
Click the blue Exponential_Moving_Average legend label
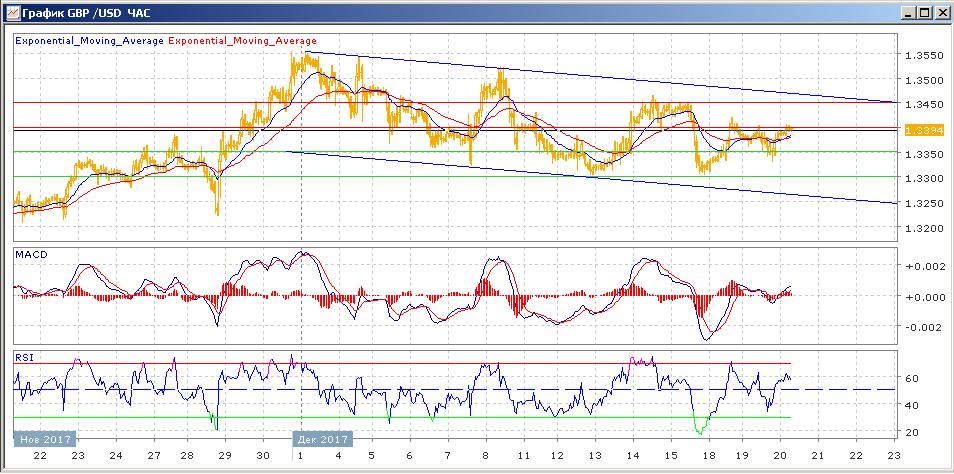[89, 41]
